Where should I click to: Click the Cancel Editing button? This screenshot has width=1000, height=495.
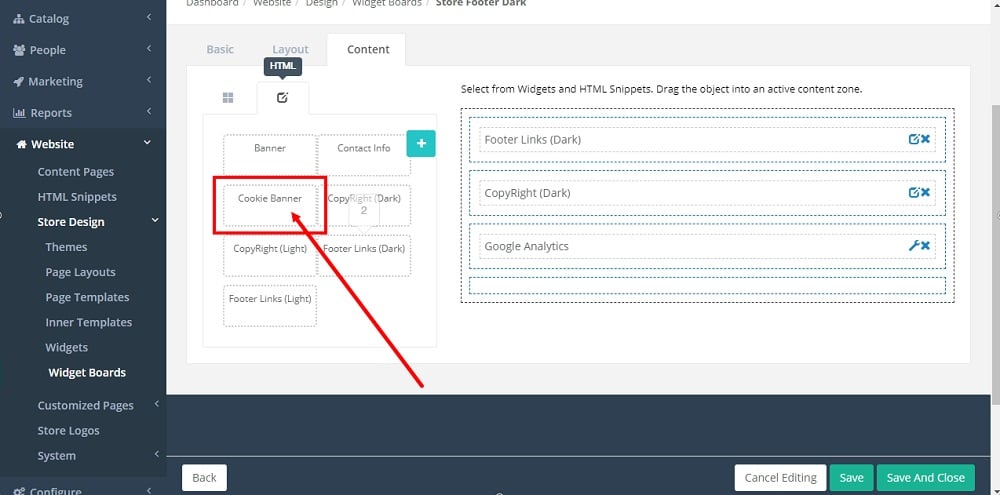[x=781, y=478]
